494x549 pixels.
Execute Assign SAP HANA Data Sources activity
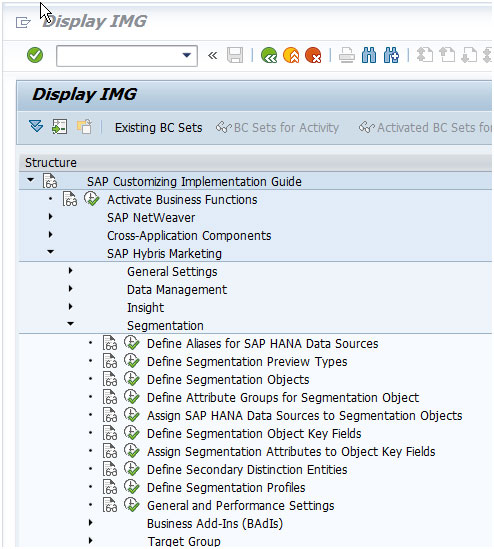[x=132, y=415]
